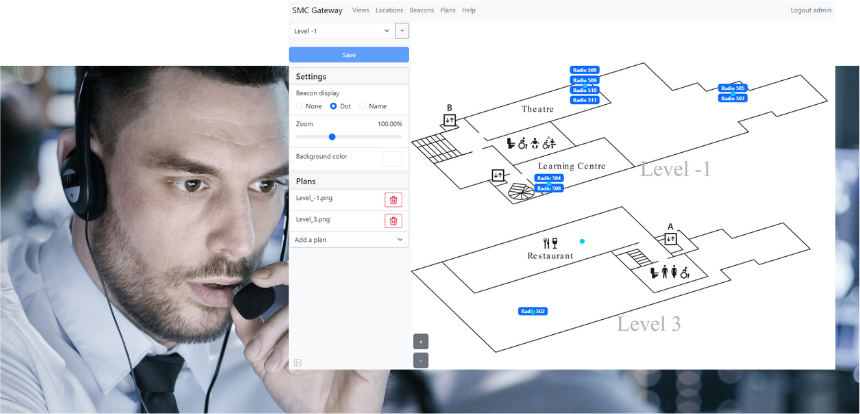Click the Level_-1.png plan entry
The width and height of the screenshot is (860, 414).
point(314,198)
